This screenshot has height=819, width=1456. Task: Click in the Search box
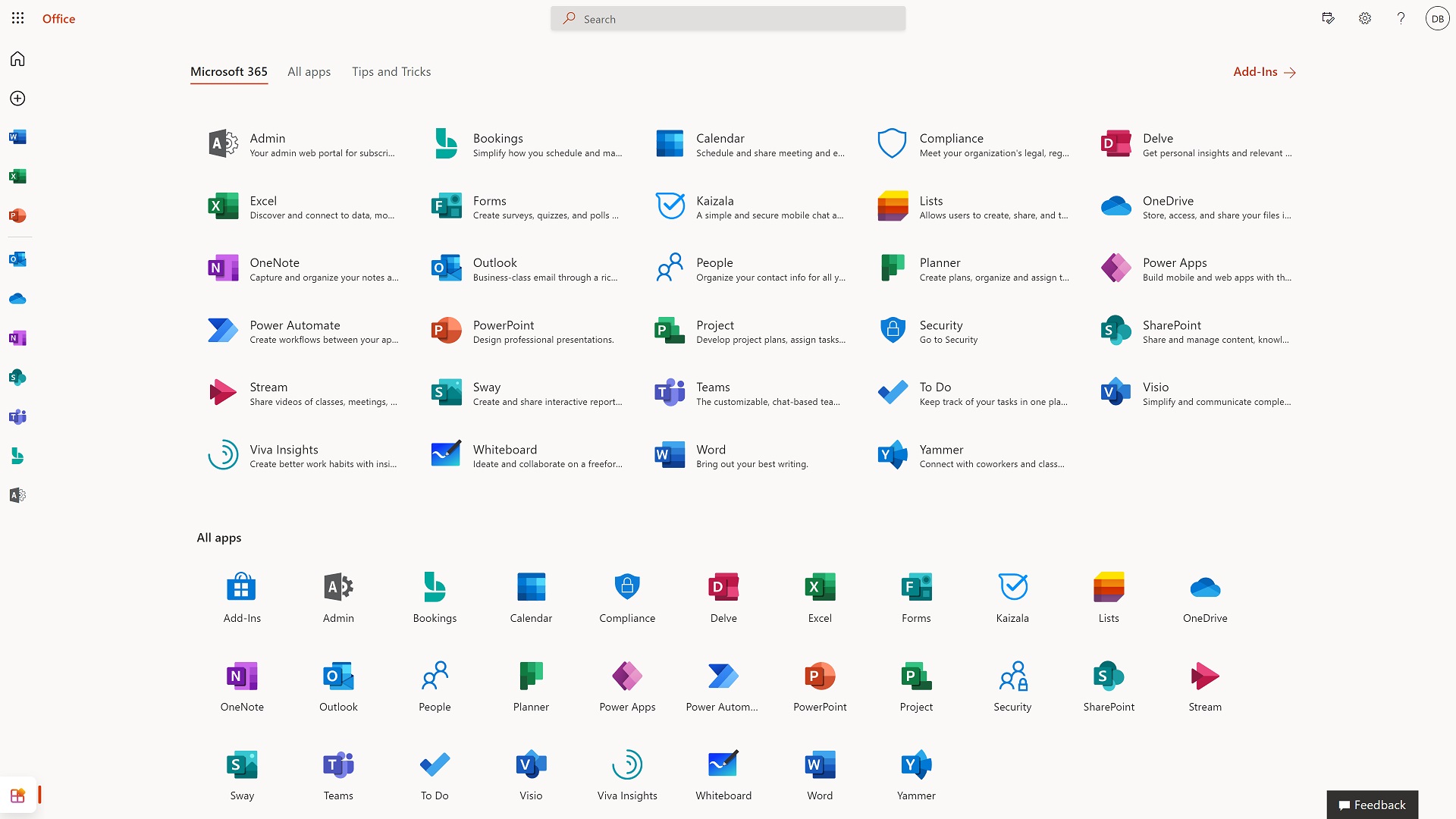(x=728, y=19)
